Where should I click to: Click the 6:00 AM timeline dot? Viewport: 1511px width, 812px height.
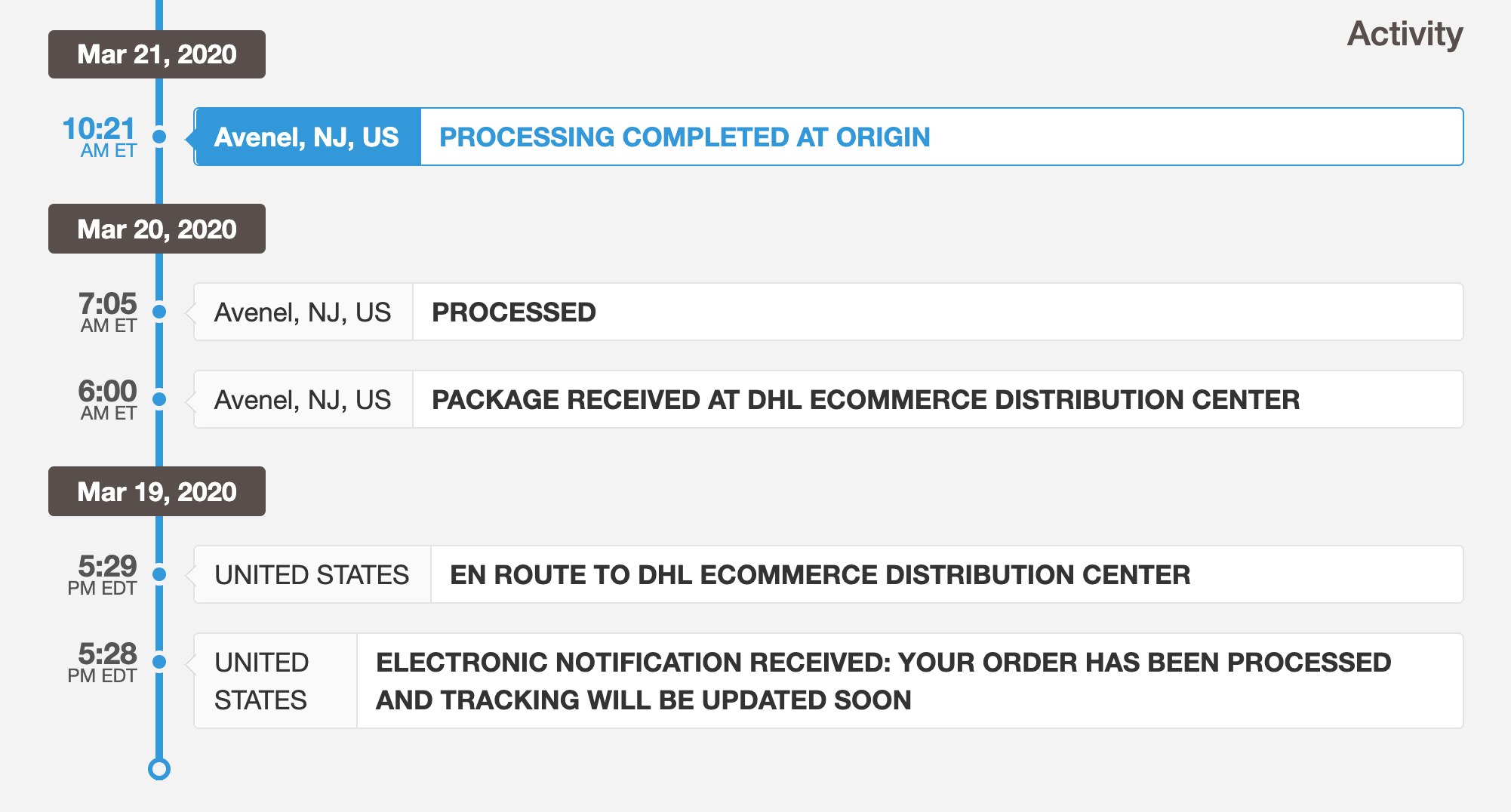coord(159,399)
